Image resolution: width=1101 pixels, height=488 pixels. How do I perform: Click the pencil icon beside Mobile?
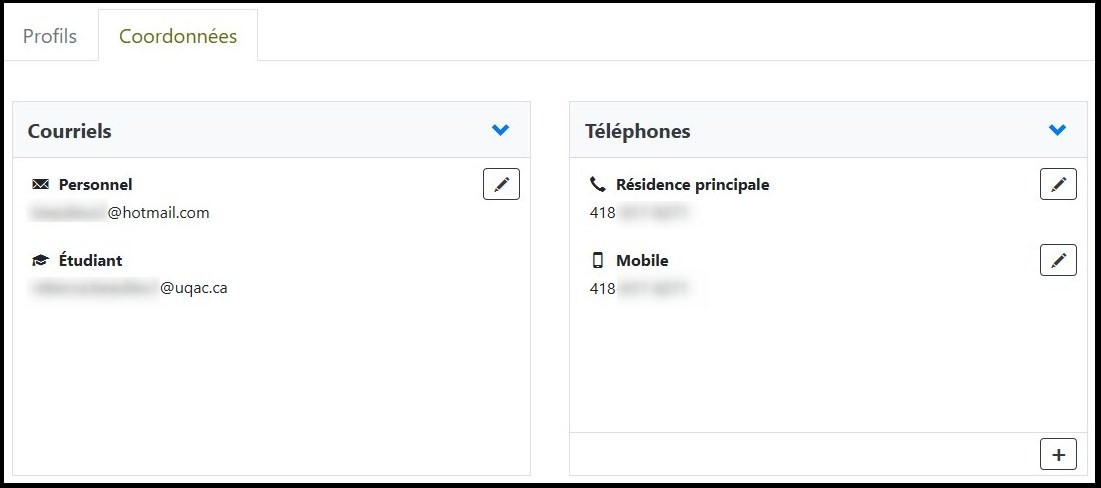[1058, 260]
